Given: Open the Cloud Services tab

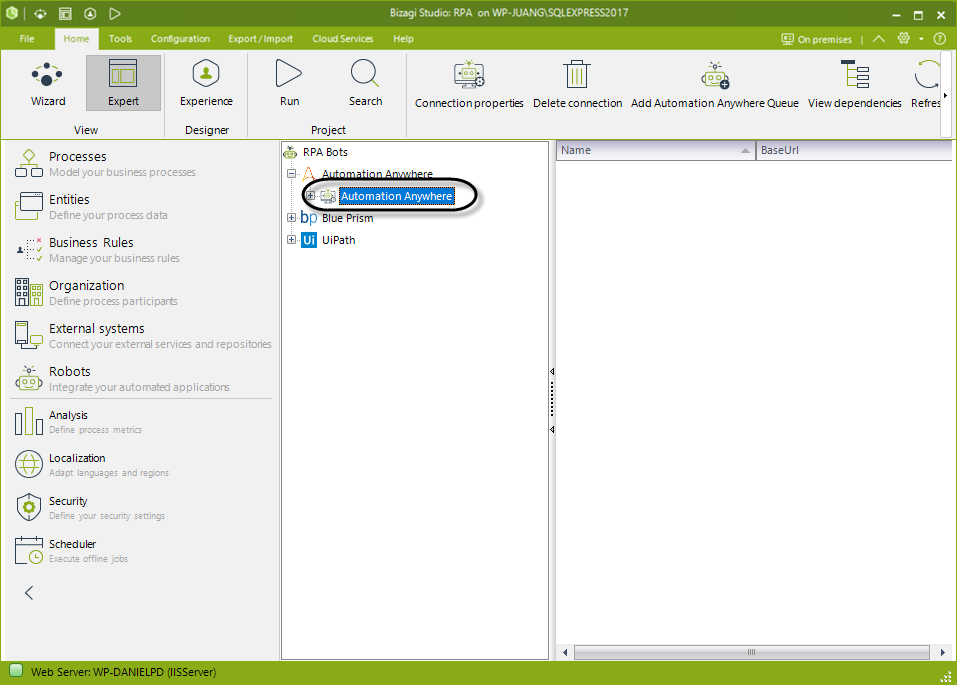Looking at the screenshot, I should click(x=343, y=38).
